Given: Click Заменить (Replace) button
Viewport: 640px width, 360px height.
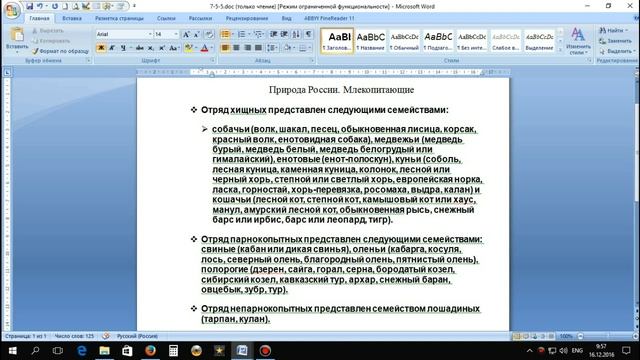Looking at the screenshot, I should pos(616,41).
